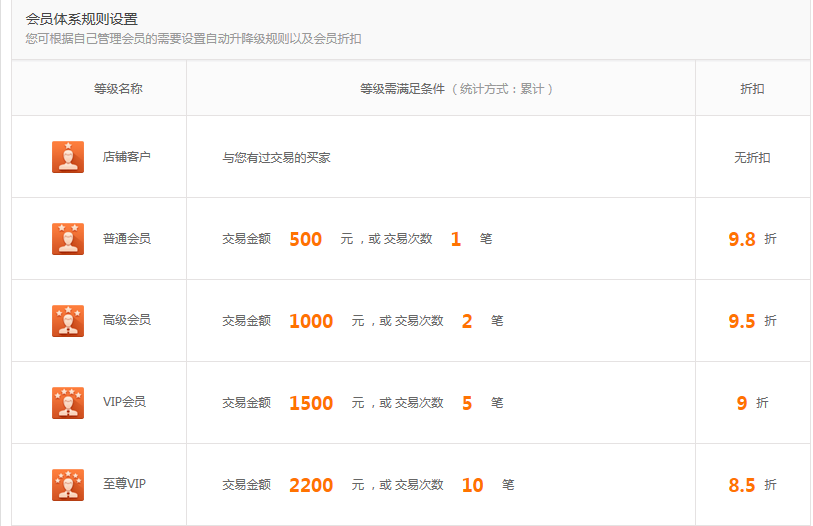This screenshot has height=526, width=813.
Task: Click the 500 transaction amount for 普通会员
Action: (305, 239)
